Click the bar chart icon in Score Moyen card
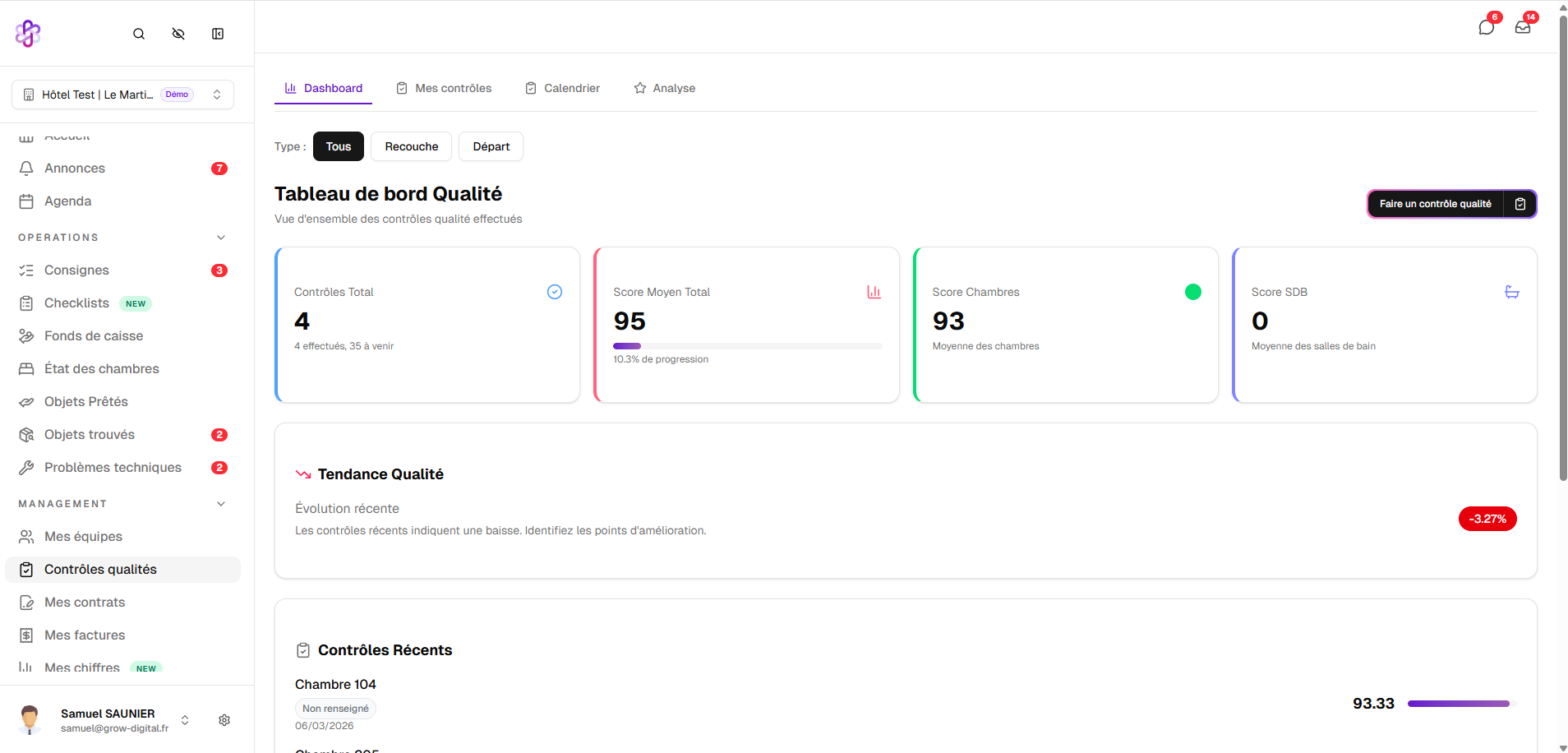Image resolution: width=1568 pixels, height=753 pixels. coord(874,292)
